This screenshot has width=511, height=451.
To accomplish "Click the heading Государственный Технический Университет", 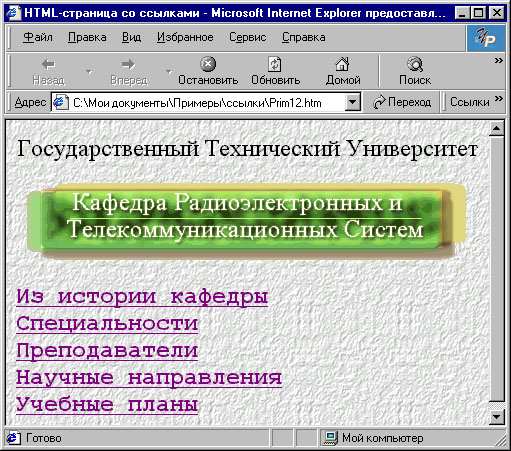I will pos(247,148).
